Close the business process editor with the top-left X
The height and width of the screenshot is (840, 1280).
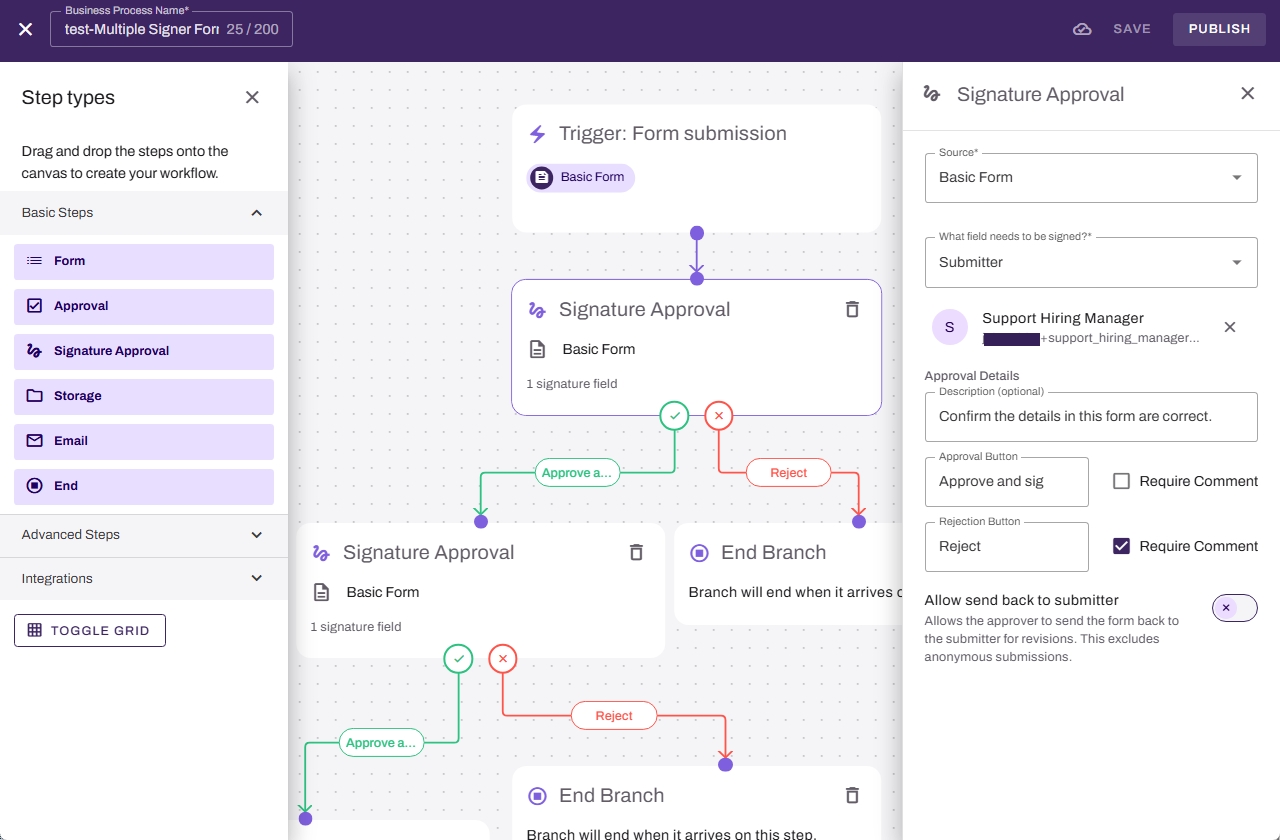coord(26,29)
